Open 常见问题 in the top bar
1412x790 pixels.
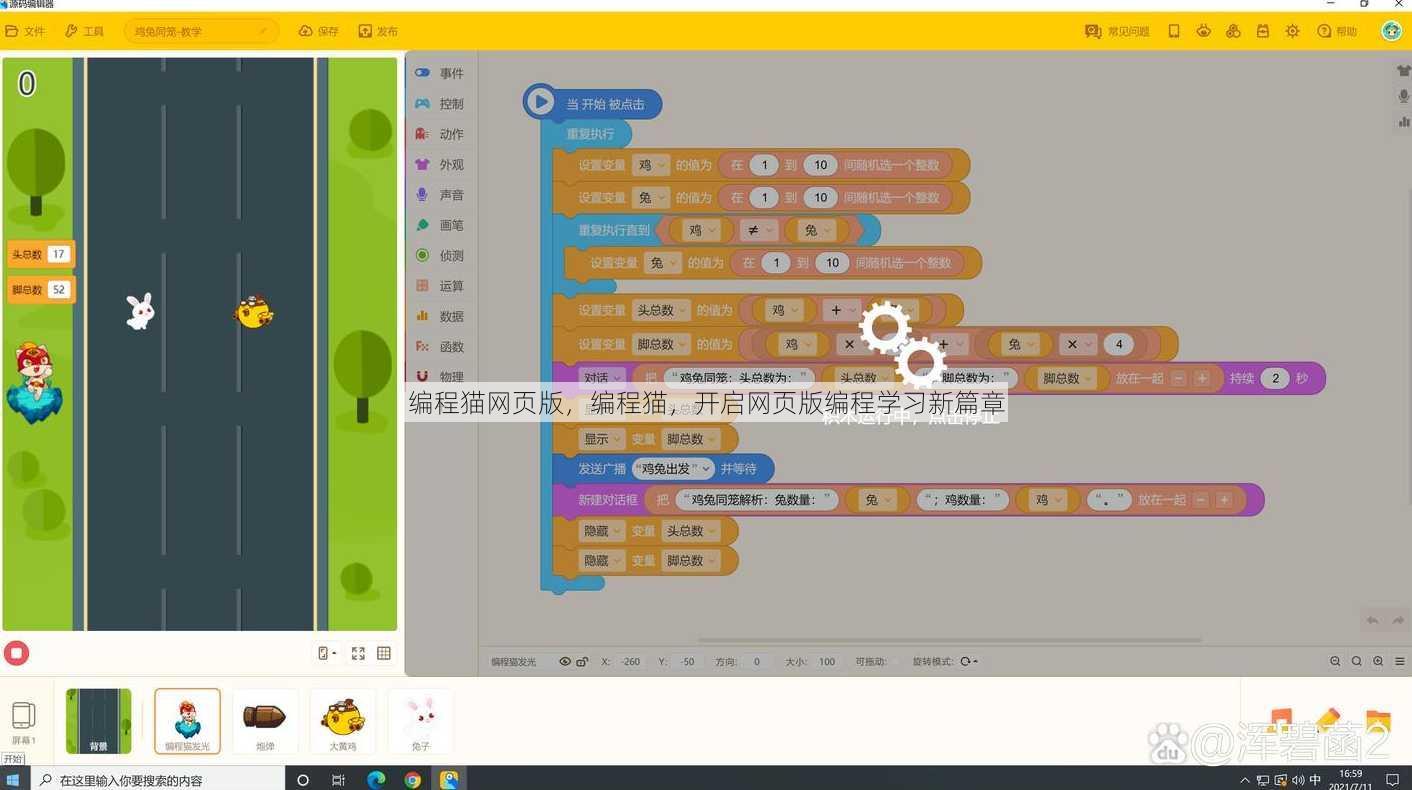1117,31
